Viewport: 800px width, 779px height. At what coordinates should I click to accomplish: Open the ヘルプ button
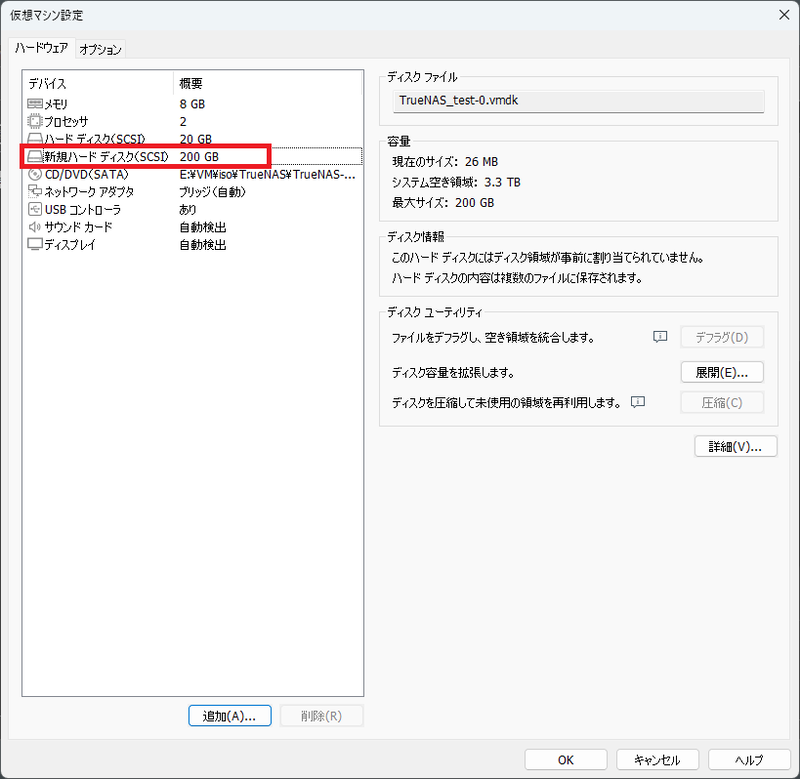pyautogui.click(x=749, y=760)
